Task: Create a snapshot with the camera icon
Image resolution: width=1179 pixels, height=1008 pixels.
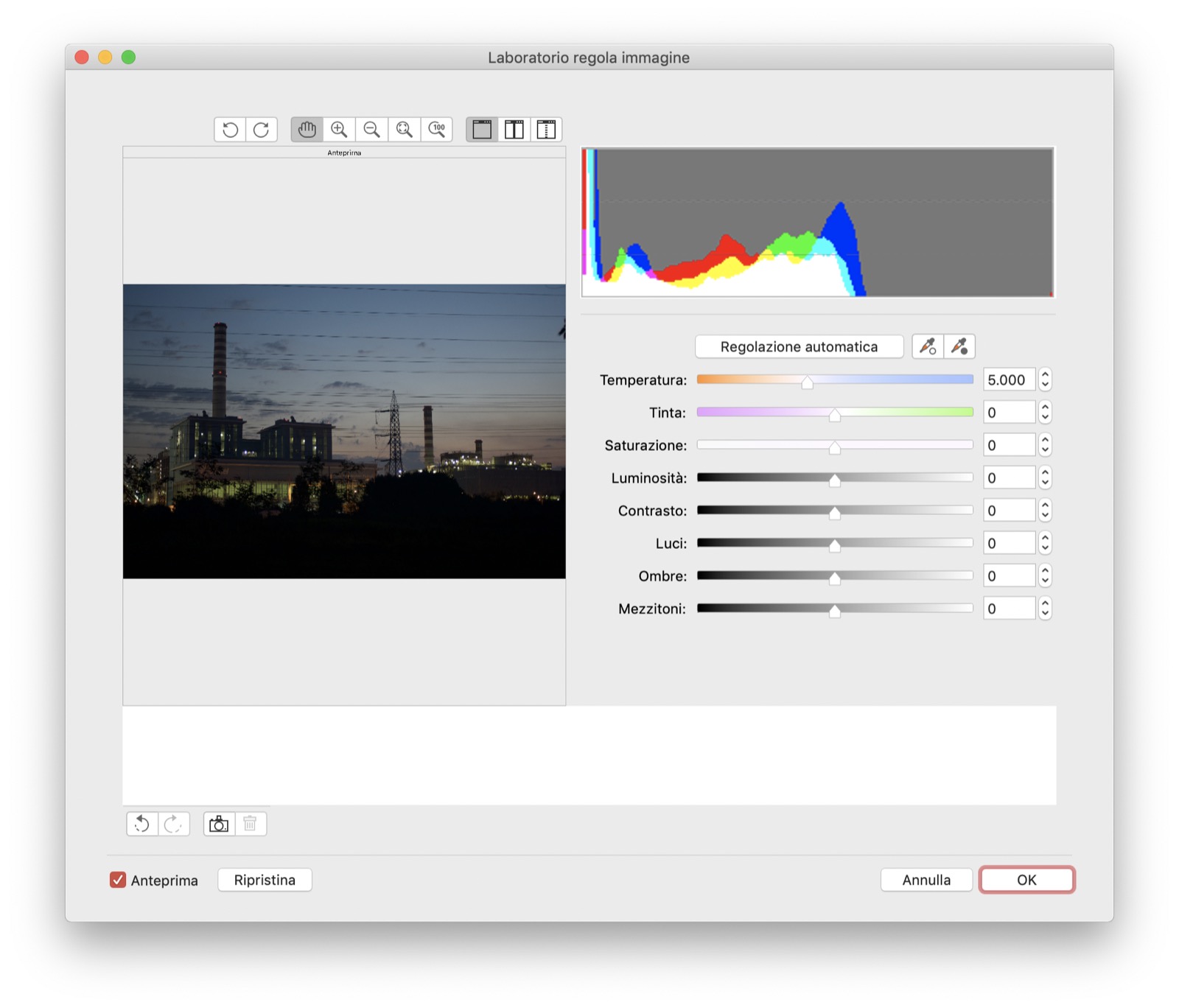Action: click(x=219, y=824)
